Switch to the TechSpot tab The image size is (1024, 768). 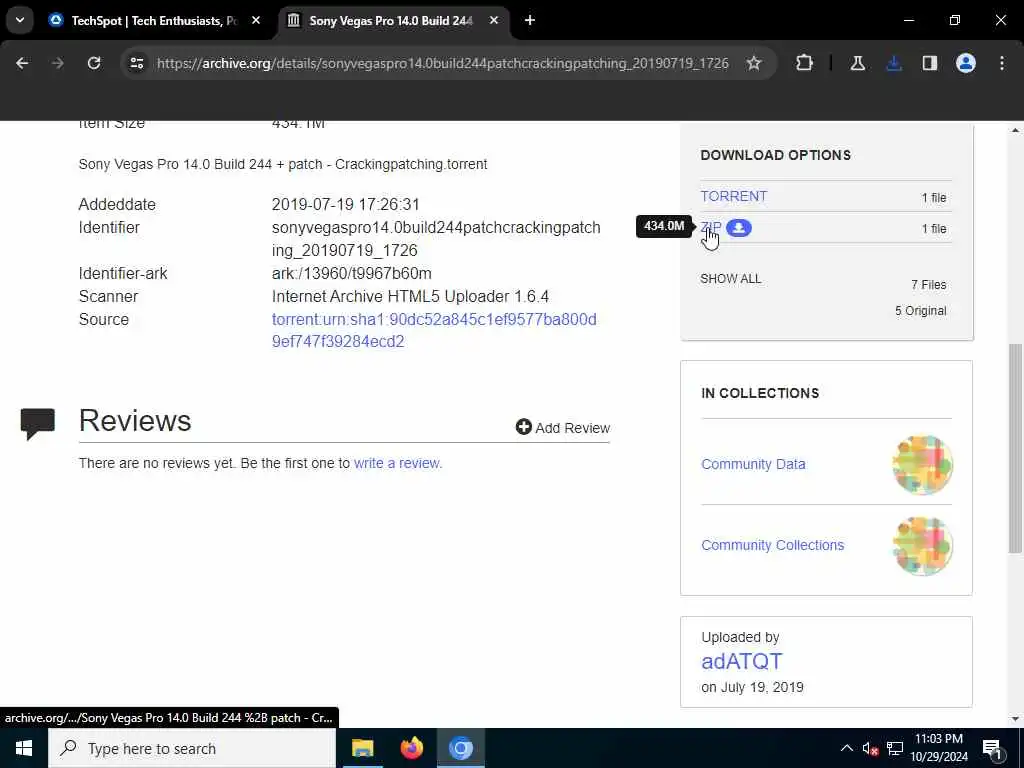click(x=153, y=20)
